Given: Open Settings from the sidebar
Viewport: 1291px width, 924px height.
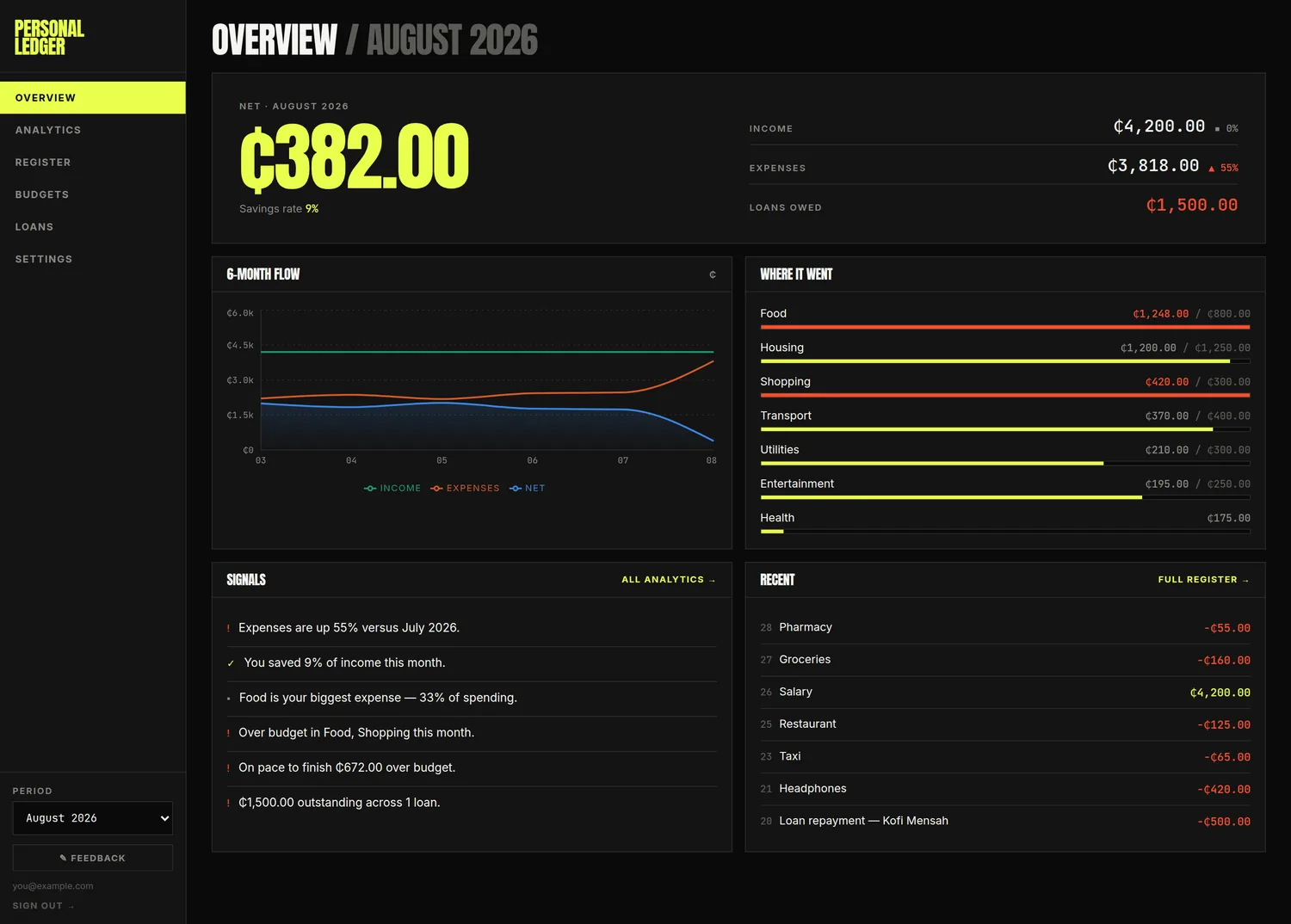Looking at the screenshot, I should point(93,259).
